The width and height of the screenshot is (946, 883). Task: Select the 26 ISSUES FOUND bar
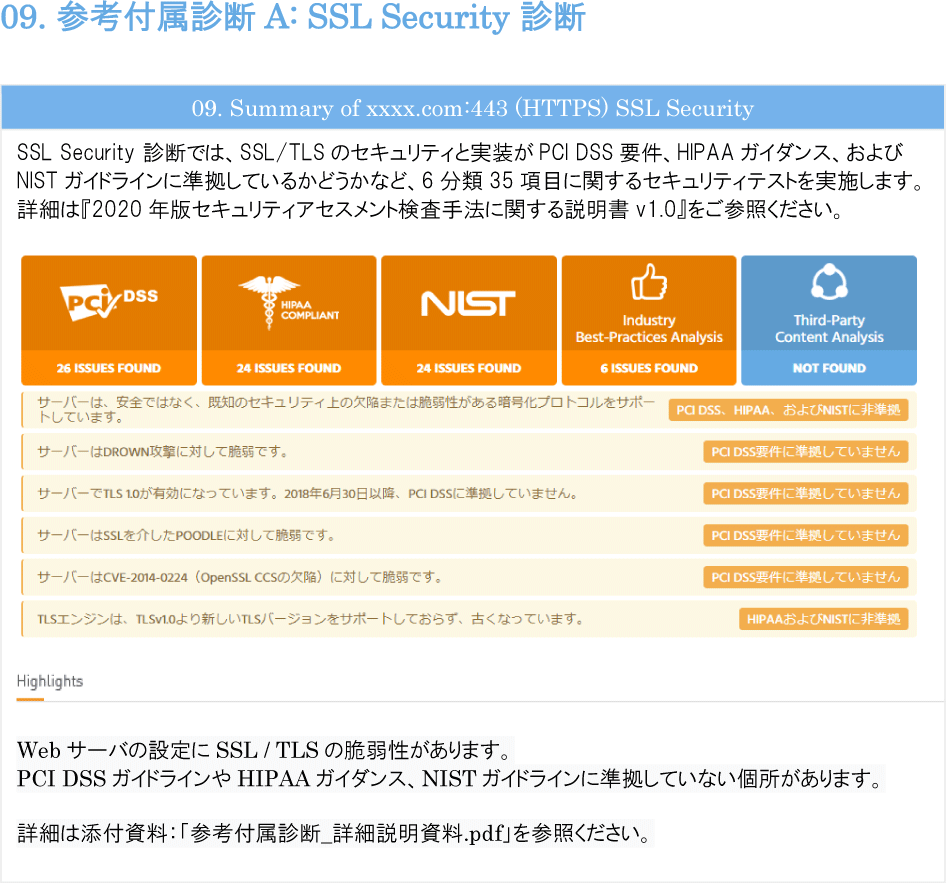pyautogui.click(x=109, y=368)
